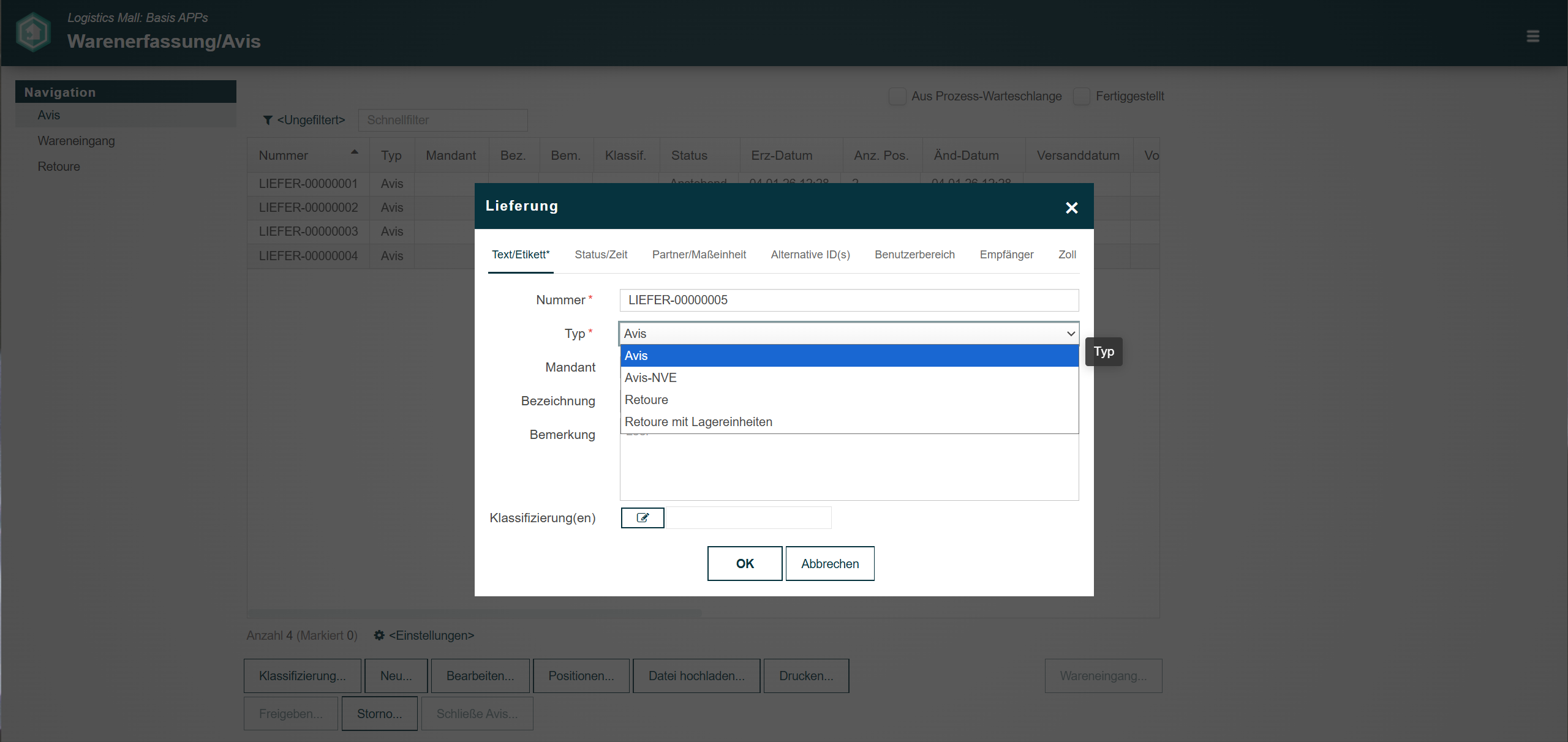Confirm the dialog with OK
Screen dimensions: 1568x742
click(745, 563)
